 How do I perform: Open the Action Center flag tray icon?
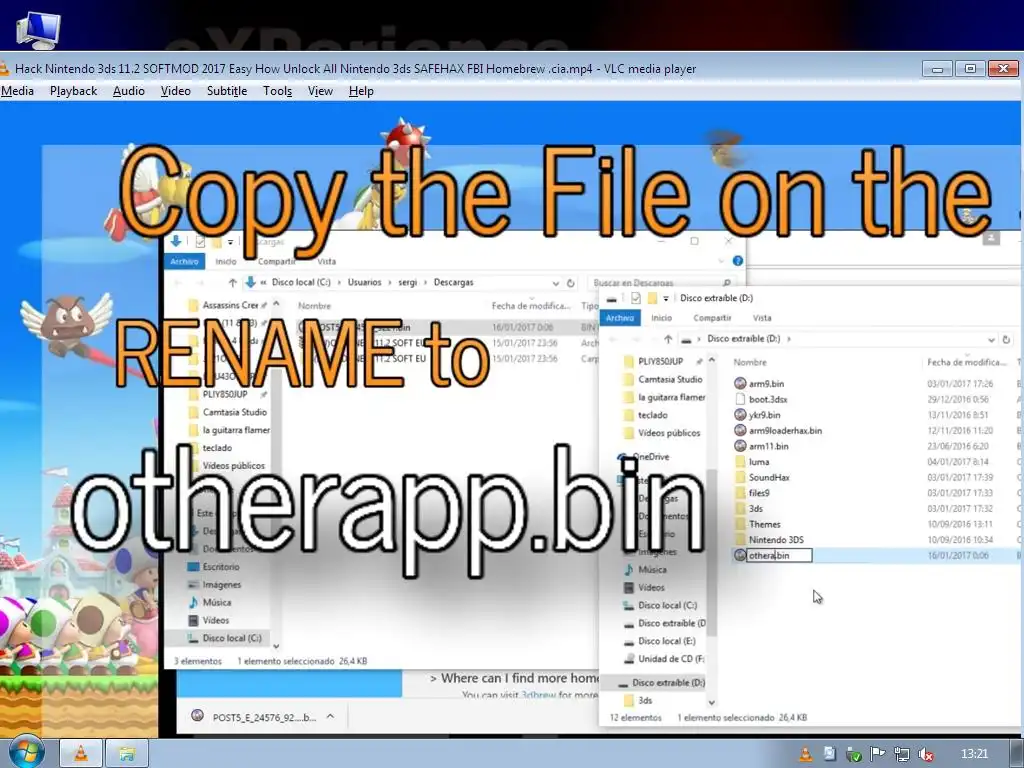(x=877, y=754)
